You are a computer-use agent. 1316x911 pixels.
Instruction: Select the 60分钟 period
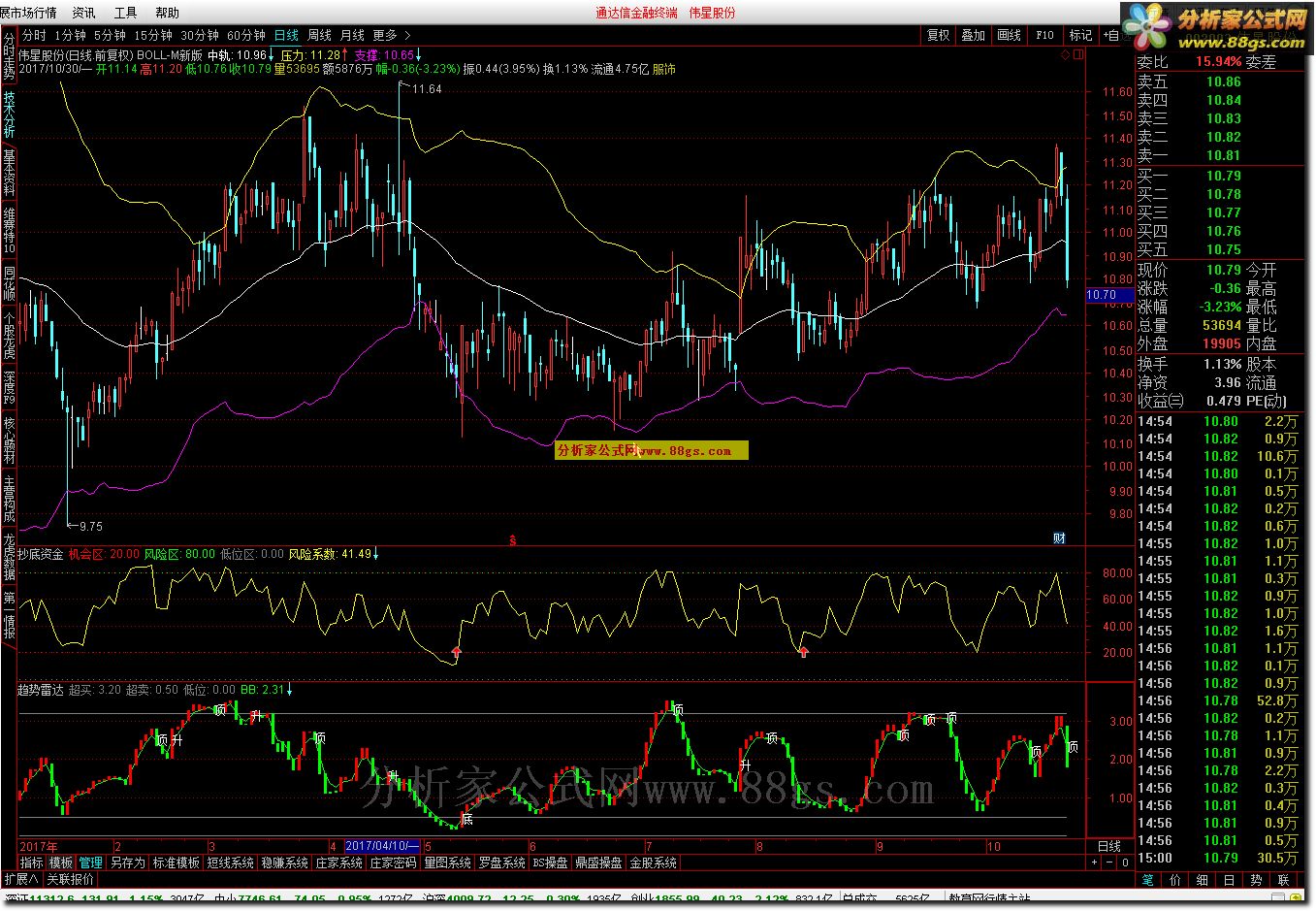245,35
